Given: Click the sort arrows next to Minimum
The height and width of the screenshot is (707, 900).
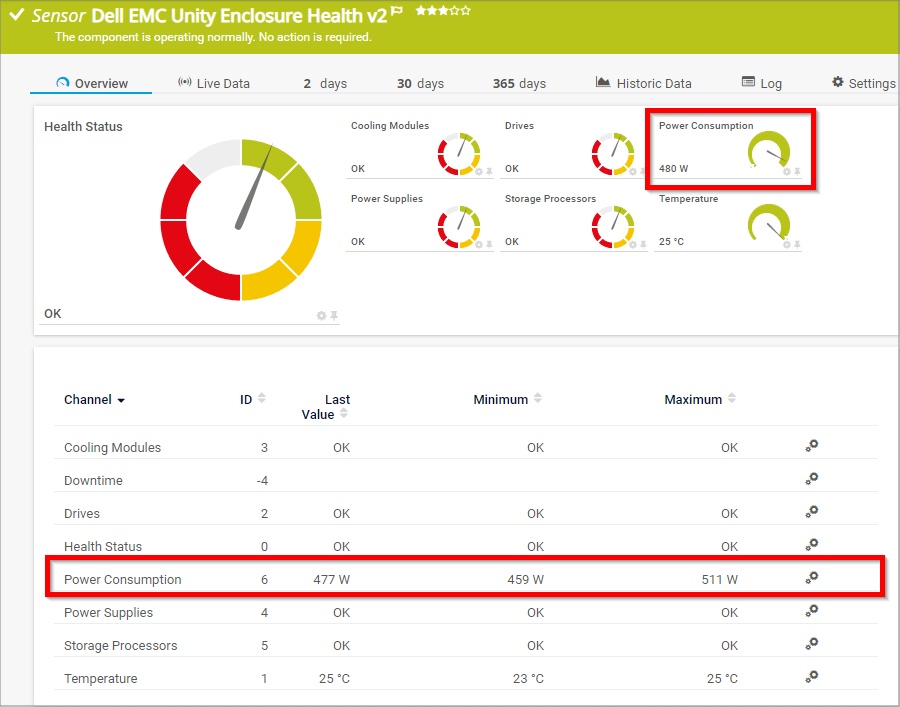Looking at the screenshot, I should (x=538, y=399).
